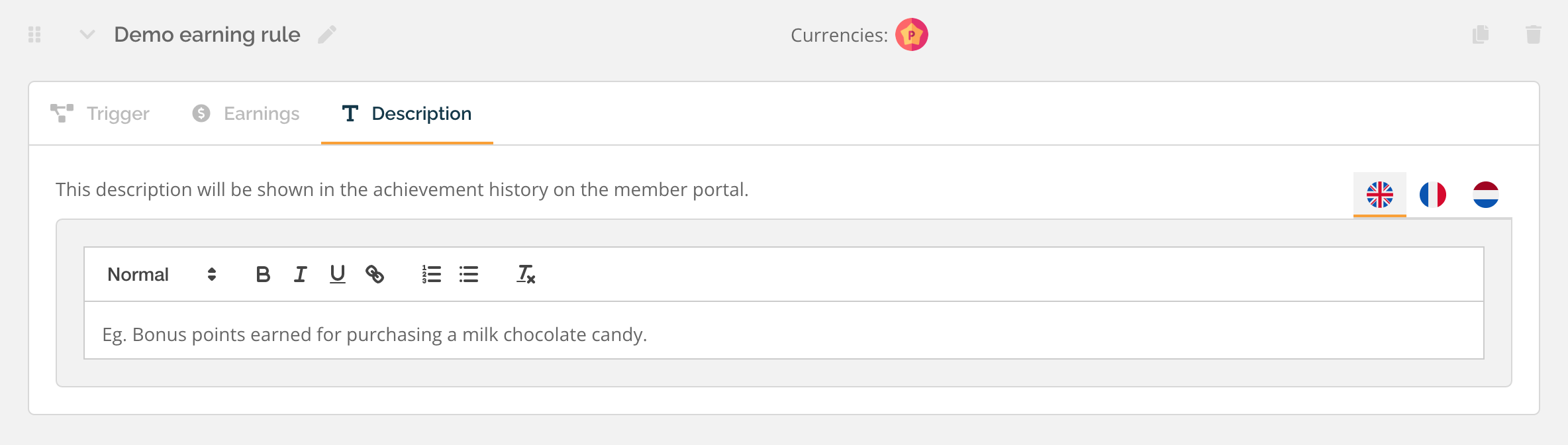Switch to the Trigger tab
The width and height of the screenshot is (1568, 445).
(100, 114)
